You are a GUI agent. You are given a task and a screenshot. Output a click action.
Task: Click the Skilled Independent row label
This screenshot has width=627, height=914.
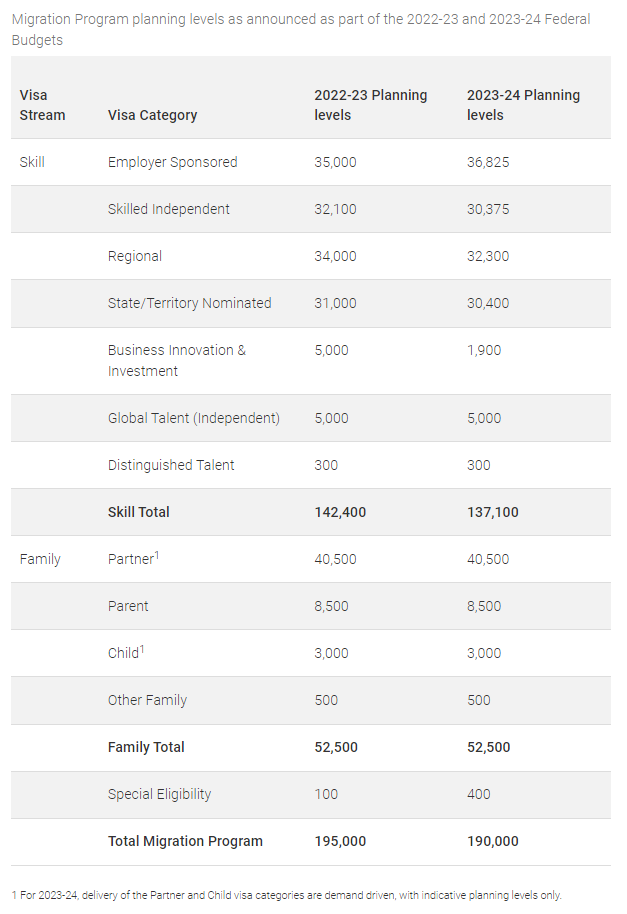[x=168, y=209]
